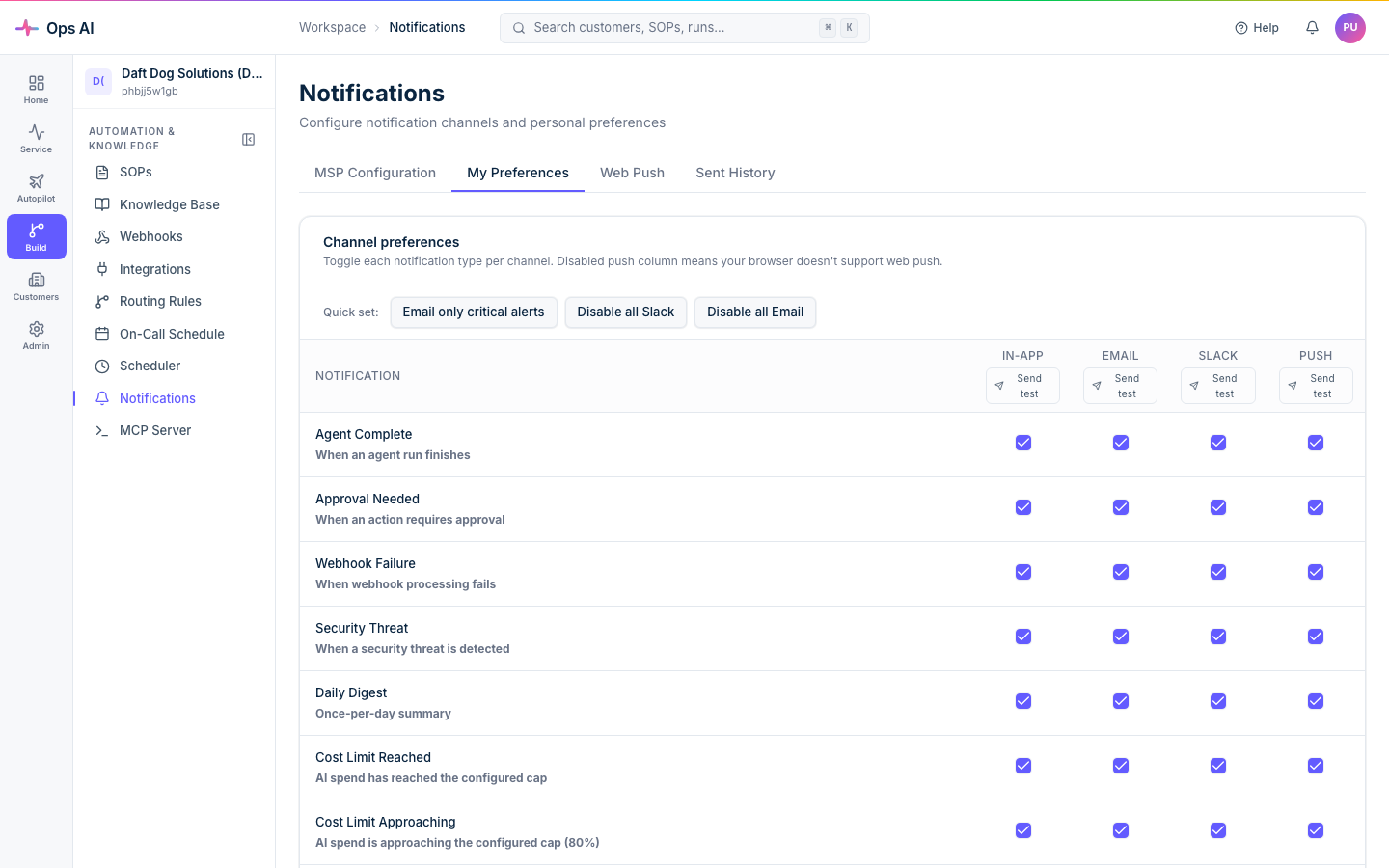Send test for Push channel
The height and width of the screenshot is (868, 1389).
pyautogui.click(x=1316, y=386)
